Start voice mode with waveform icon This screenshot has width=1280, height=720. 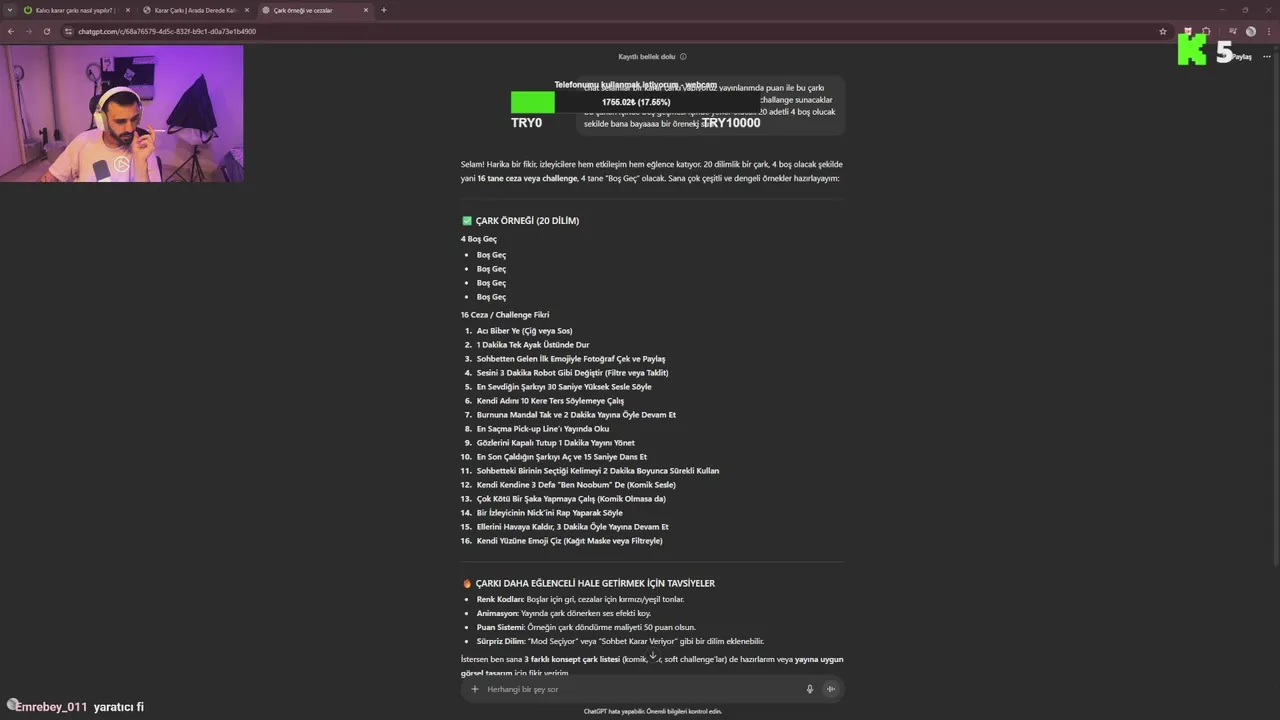click(x=830, y=689)
